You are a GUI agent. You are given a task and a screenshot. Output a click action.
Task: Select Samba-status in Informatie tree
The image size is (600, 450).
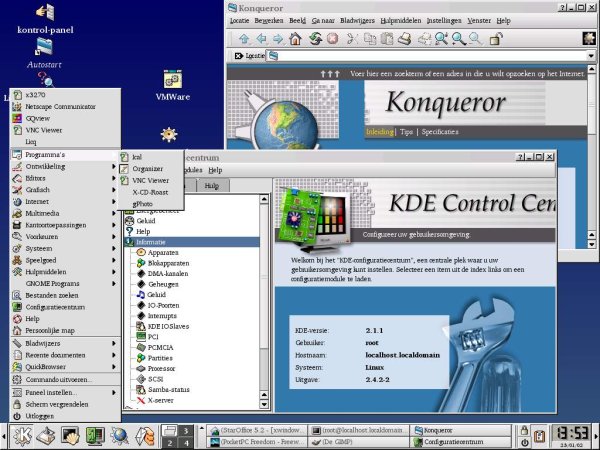[x=163, y=390]
